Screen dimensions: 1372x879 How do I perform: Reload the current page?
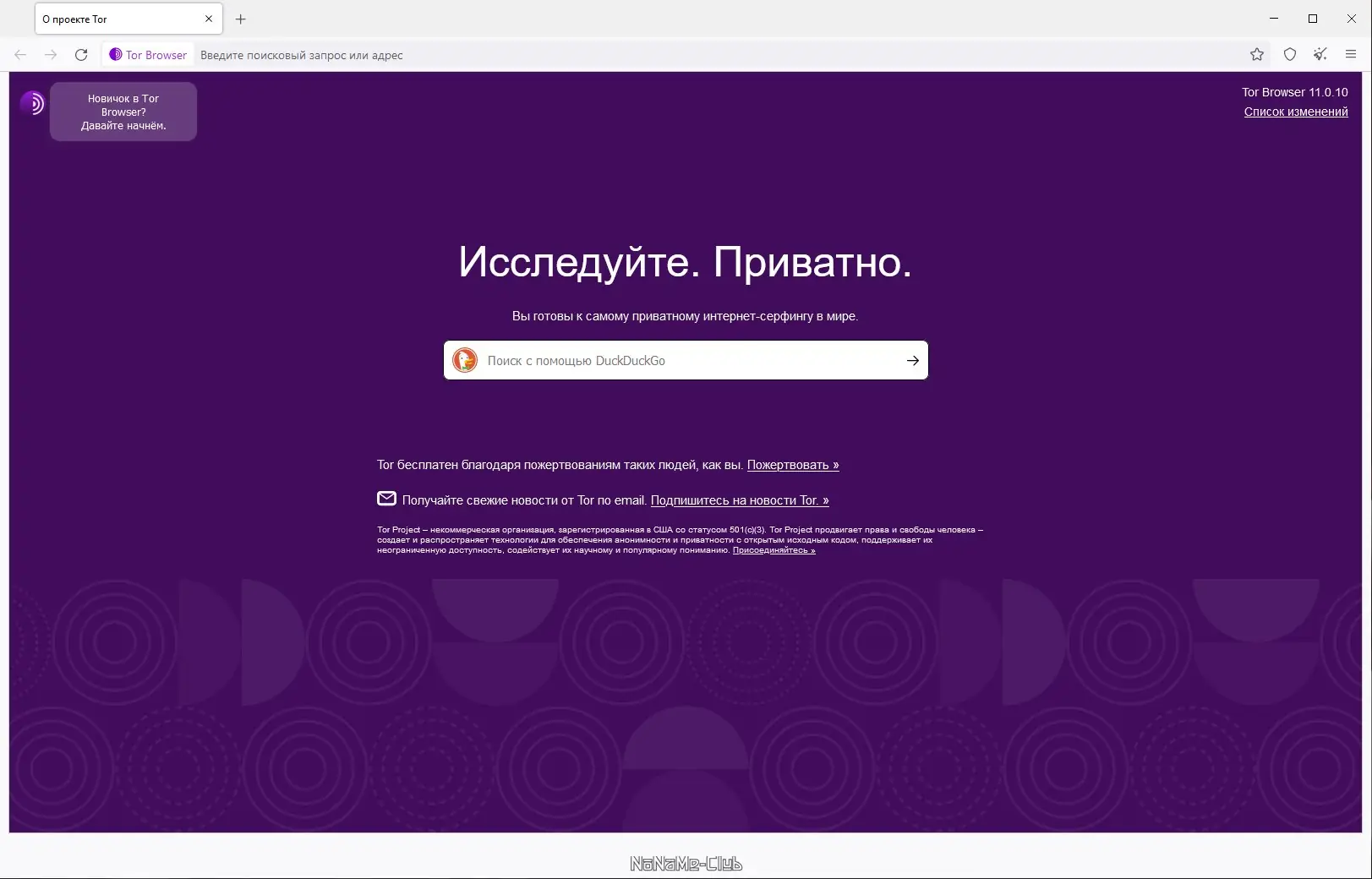(81, 55)
